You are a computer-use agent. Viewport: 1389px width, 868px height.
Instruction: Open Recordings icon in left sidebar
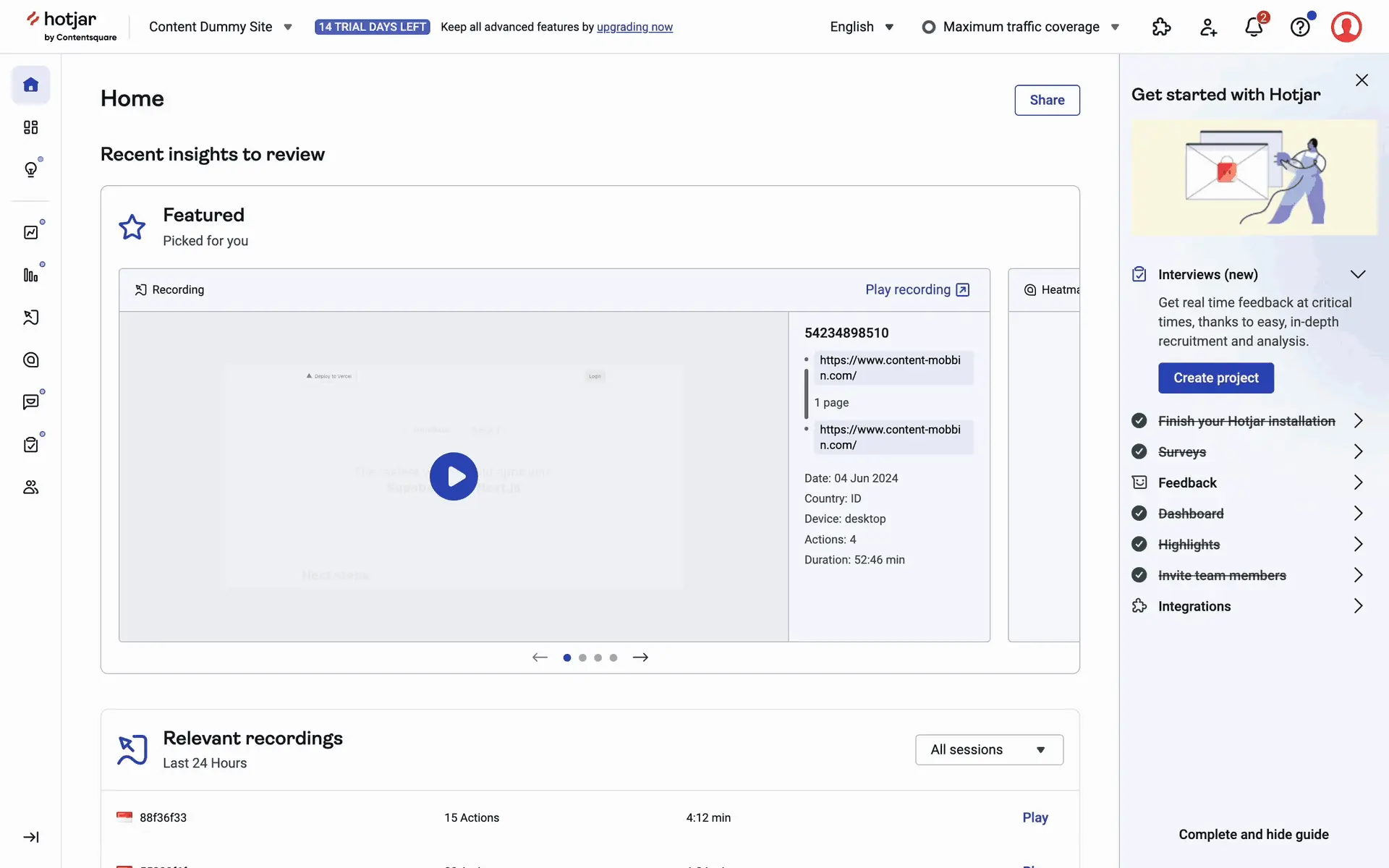(30, 318)
